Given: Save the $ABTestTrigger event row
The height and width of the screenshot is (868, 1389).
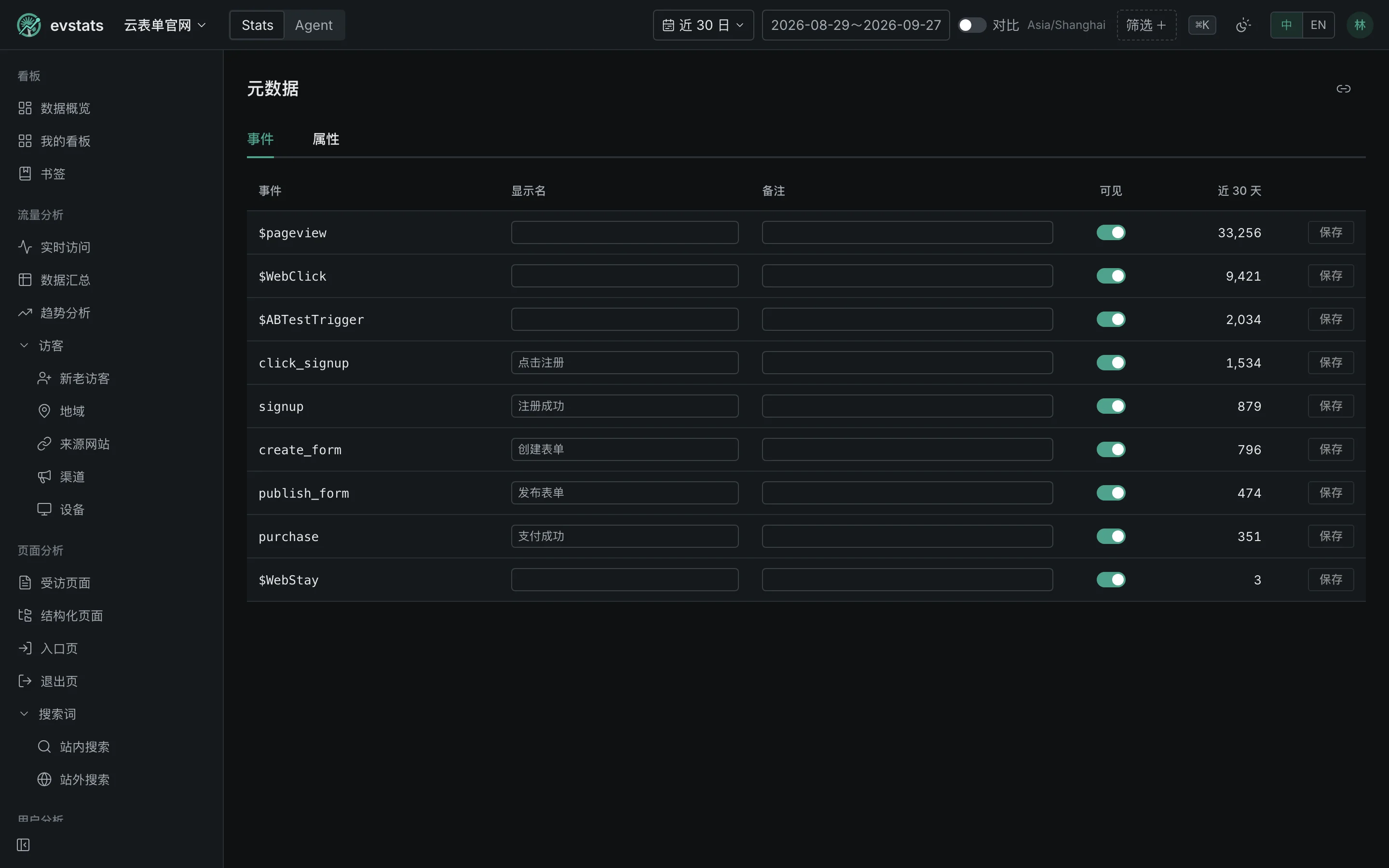Looking at the screenshot, I should (1331, 319).
